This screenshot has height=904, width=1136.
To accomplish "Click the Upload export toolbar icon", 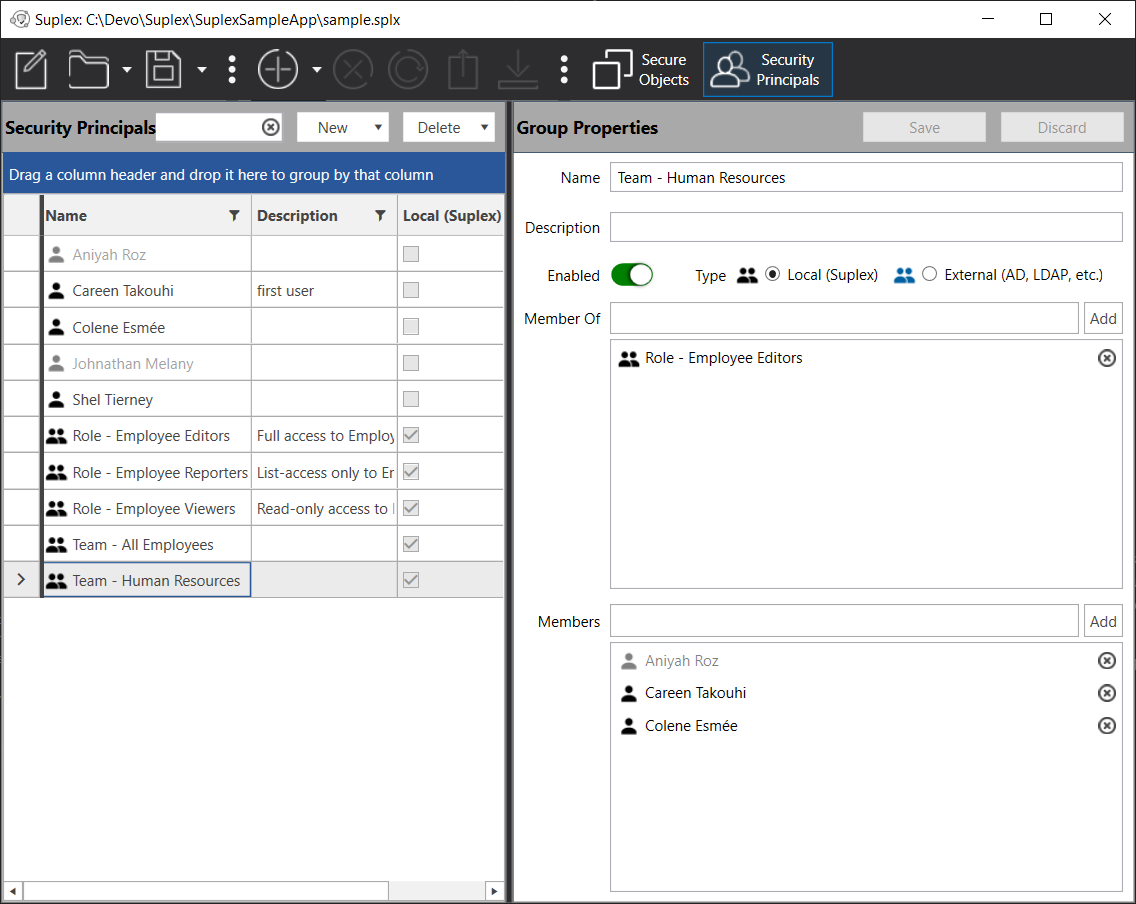I will (x=463, y=70).
